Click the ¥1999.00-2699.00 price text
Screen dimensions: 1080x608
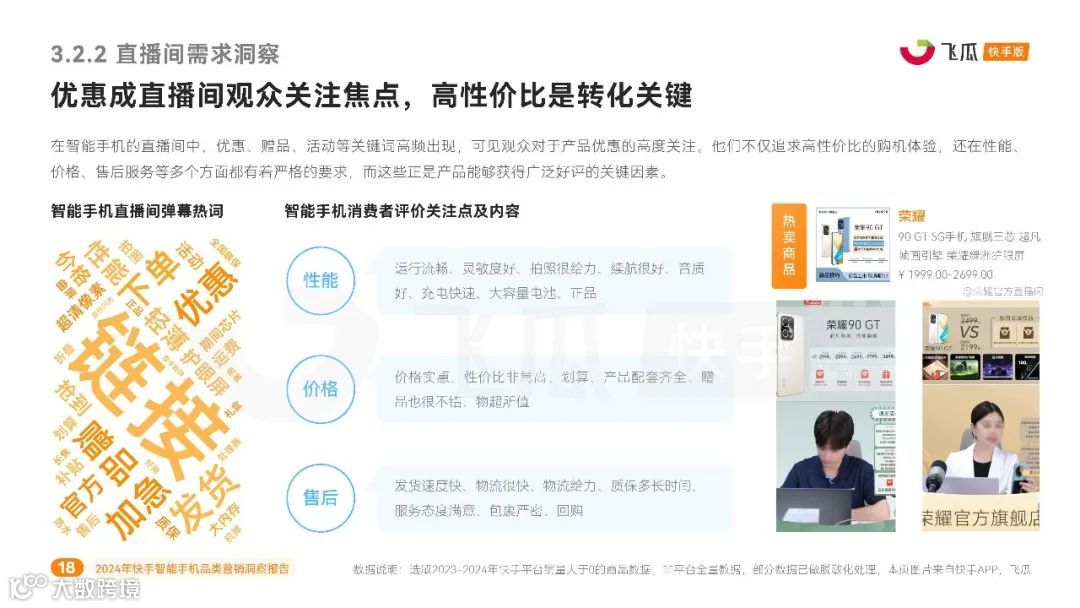(x=945, y=274)
